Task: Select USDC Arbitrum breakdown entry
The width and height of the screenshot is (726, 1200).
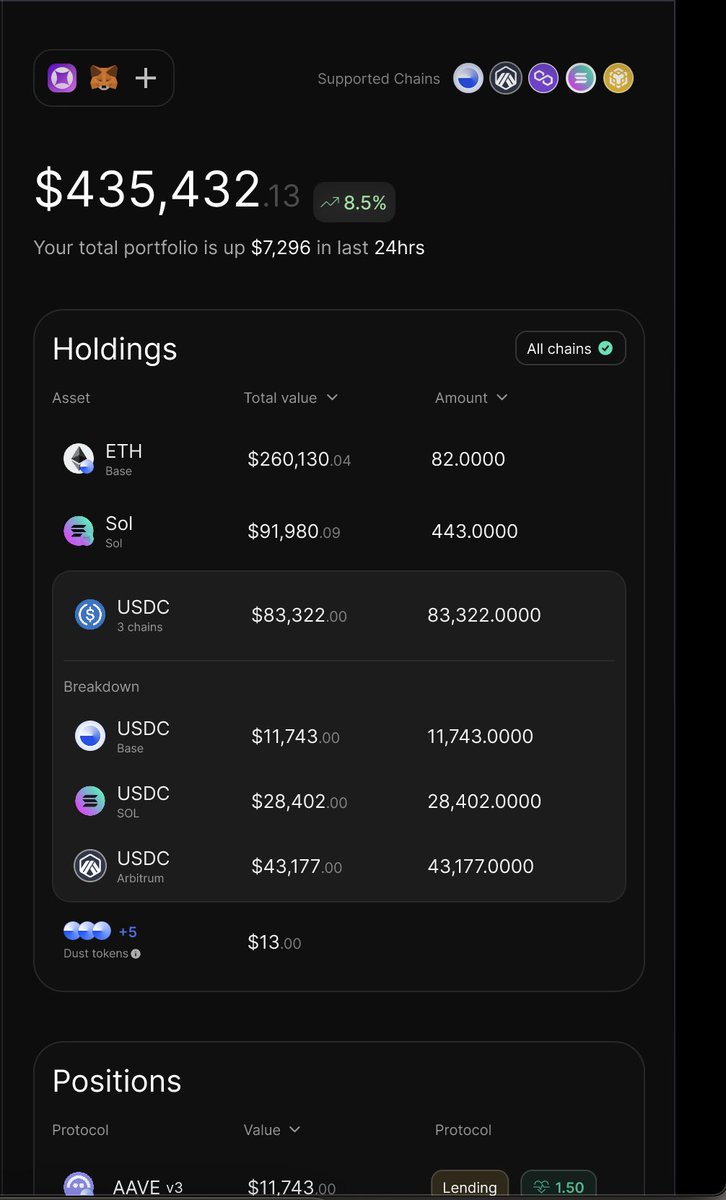Action: click(339, 866)
